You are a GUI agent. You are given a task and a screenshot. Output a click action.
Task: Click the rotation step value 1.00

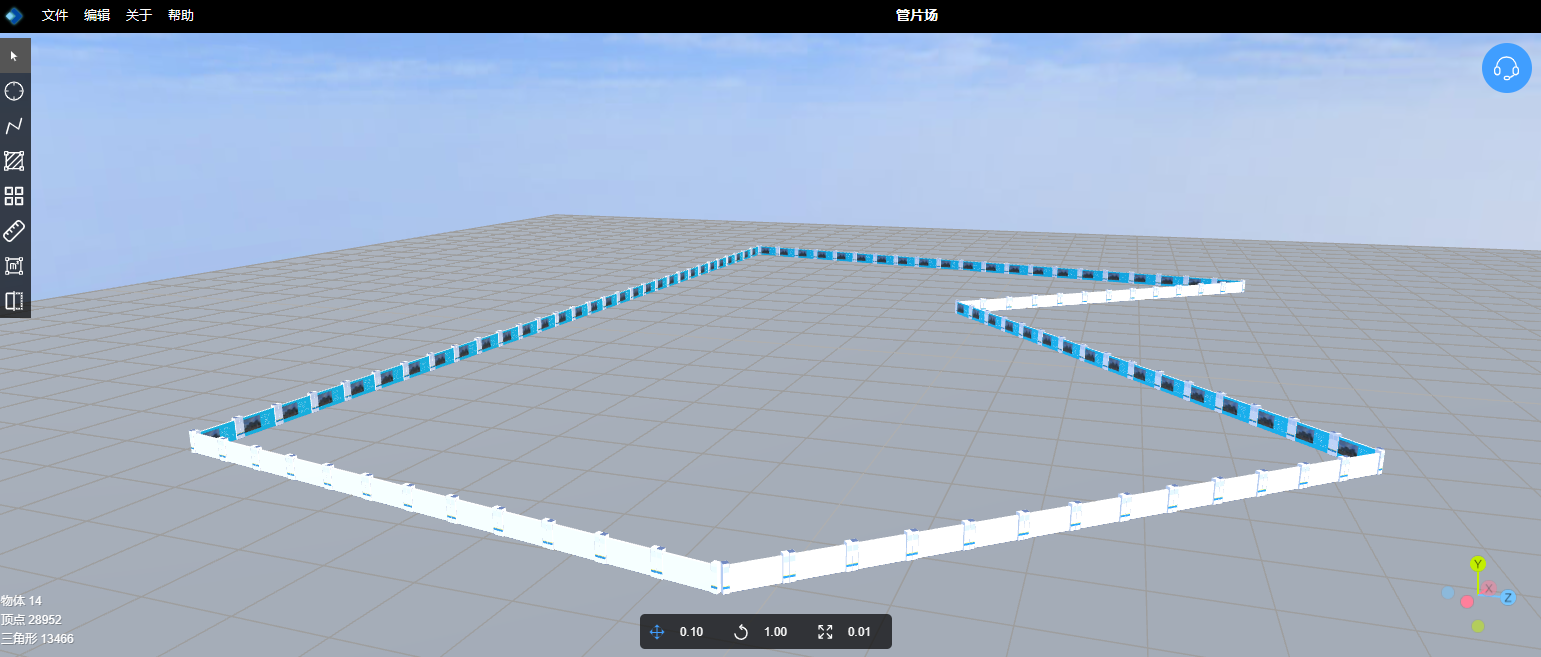[x=775, y=632]
